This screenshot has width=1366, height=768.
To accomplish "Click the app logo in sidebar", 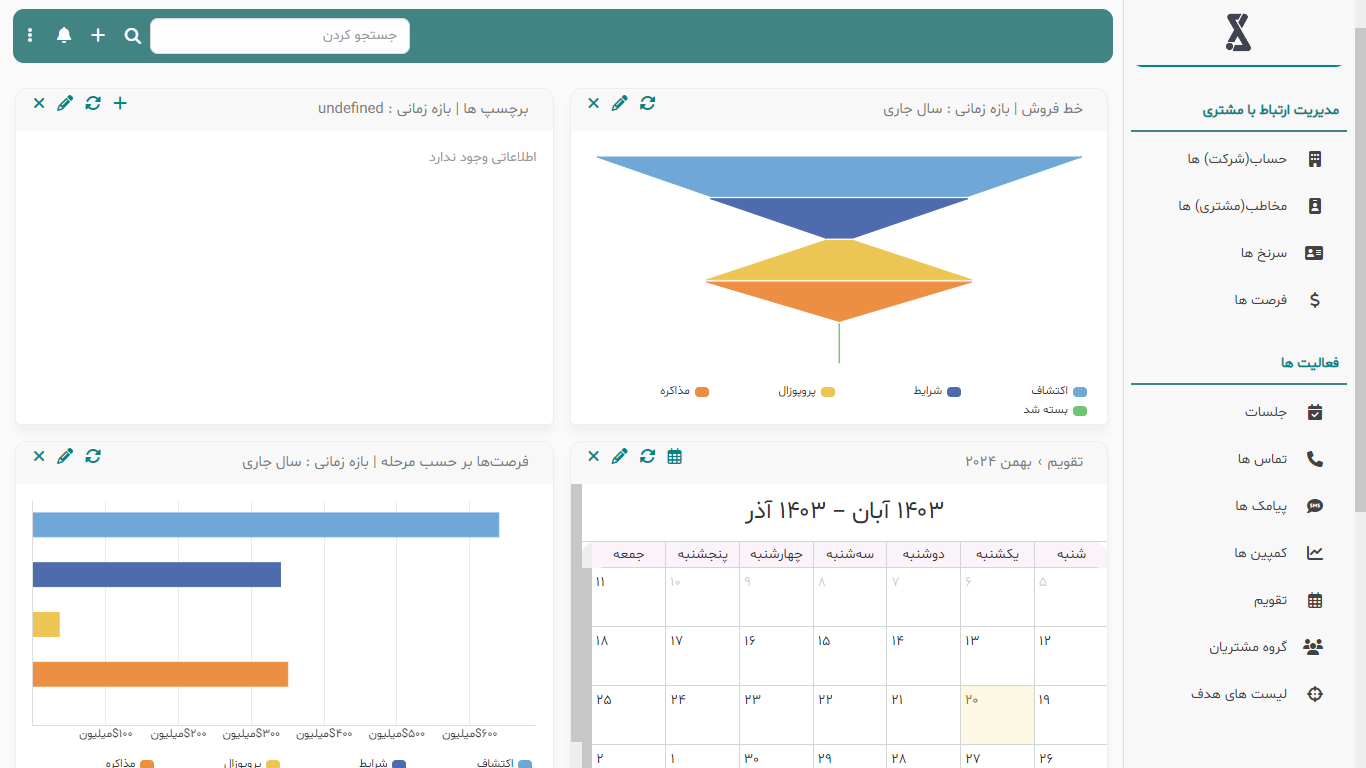I will (1239, 34).
